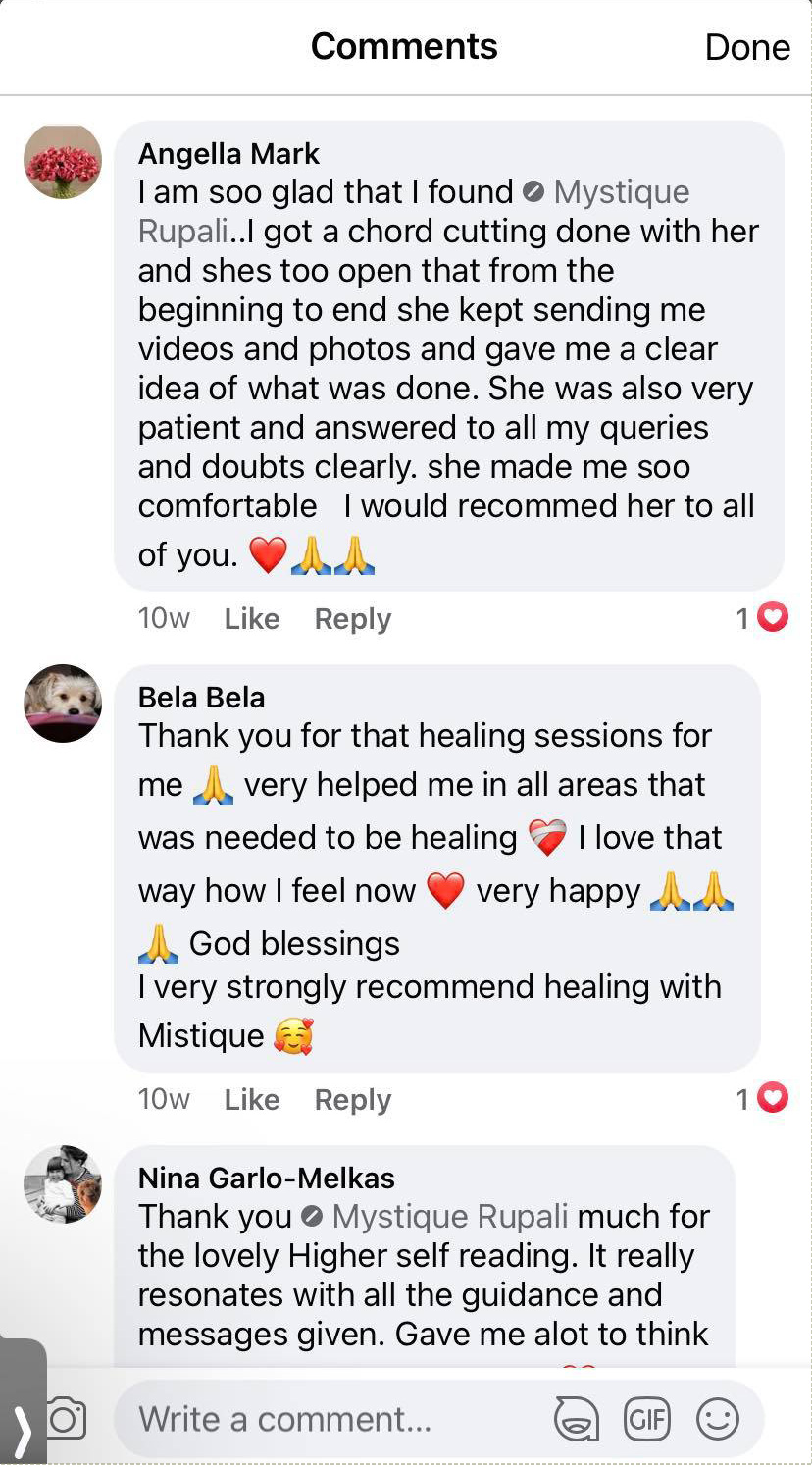This screenshot has height=1467, width=812.
Task: Open the camera icon beside comment box
Action: coord(67,1419)
